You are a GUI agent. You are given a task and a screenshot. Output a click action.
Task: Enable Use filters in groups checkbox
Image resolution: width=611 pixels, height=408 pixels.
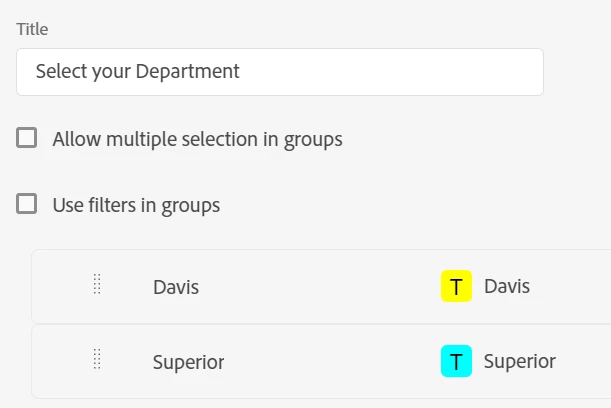pyautogui.click(x=27, y=204)
